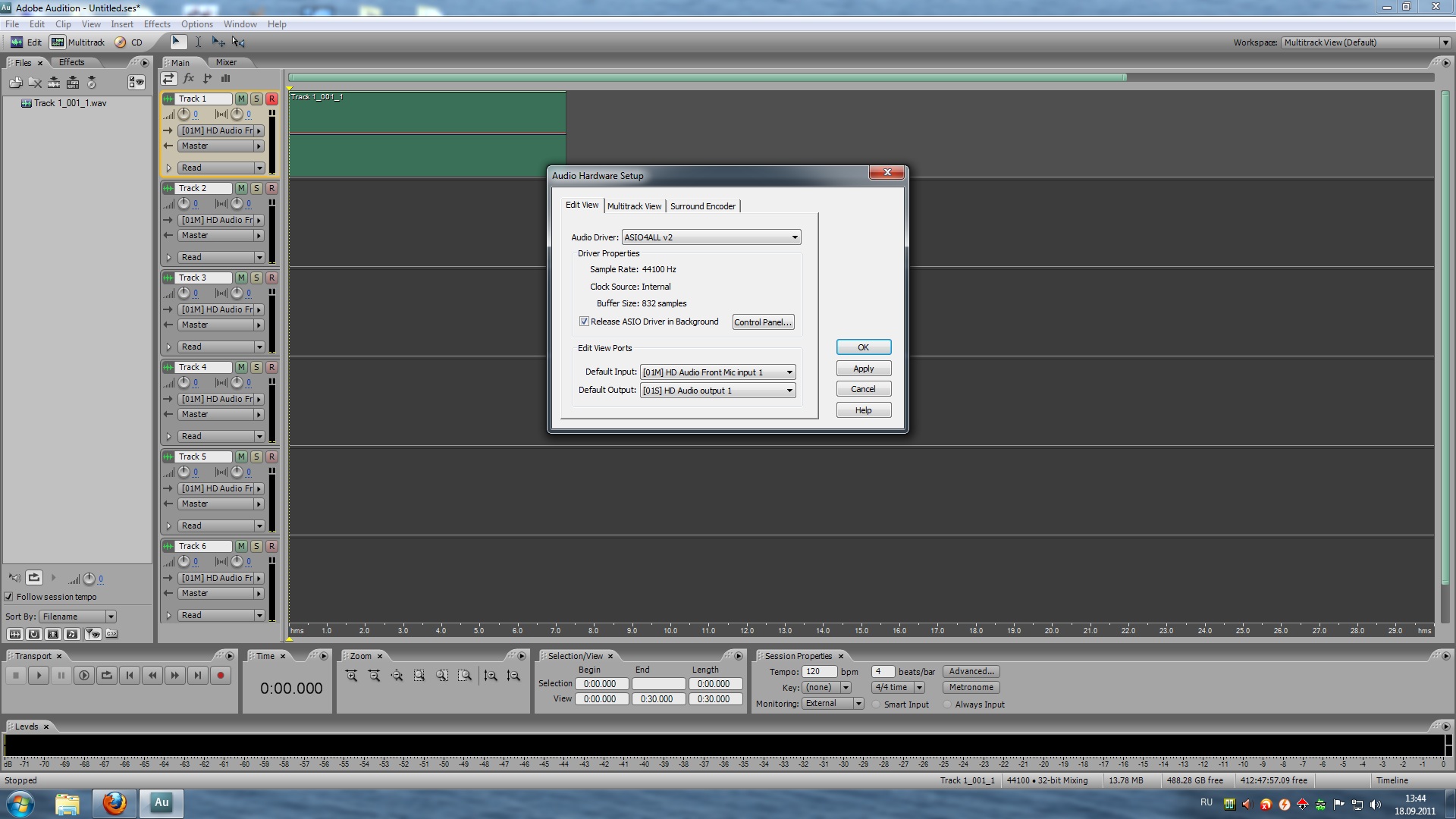This screenshot has width=1456, height=819.
Task: Mute Track 1
Action: tap(241, 99)
